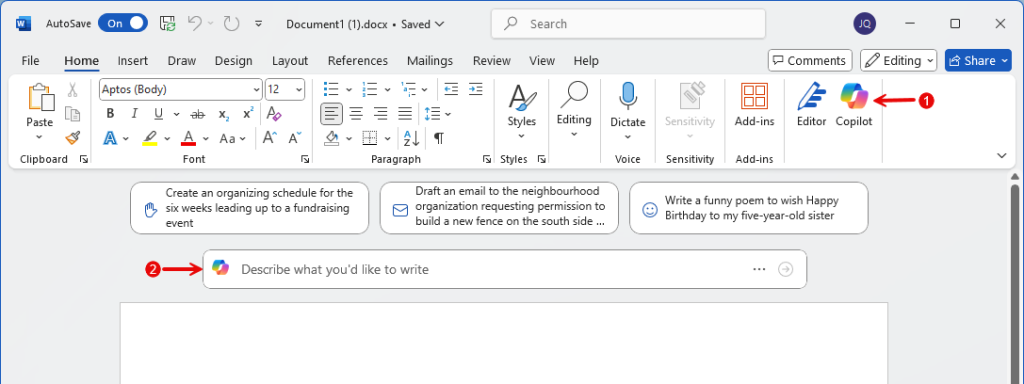Image resolution: width=1024 pixels, height=384 pixels.
Task: Toggle Bold formatting
Action: 110,114
